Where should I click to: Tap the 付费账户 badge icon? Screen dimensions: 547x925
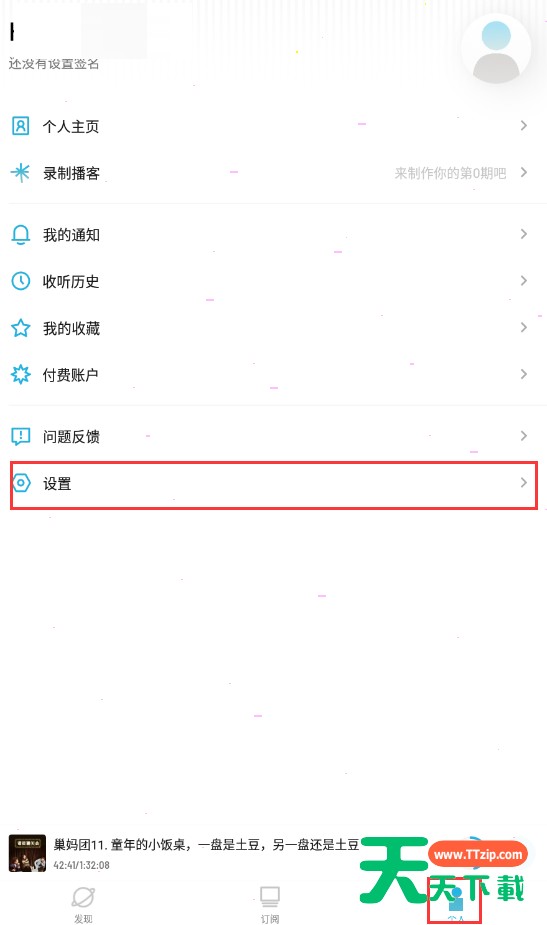point(21,374)
